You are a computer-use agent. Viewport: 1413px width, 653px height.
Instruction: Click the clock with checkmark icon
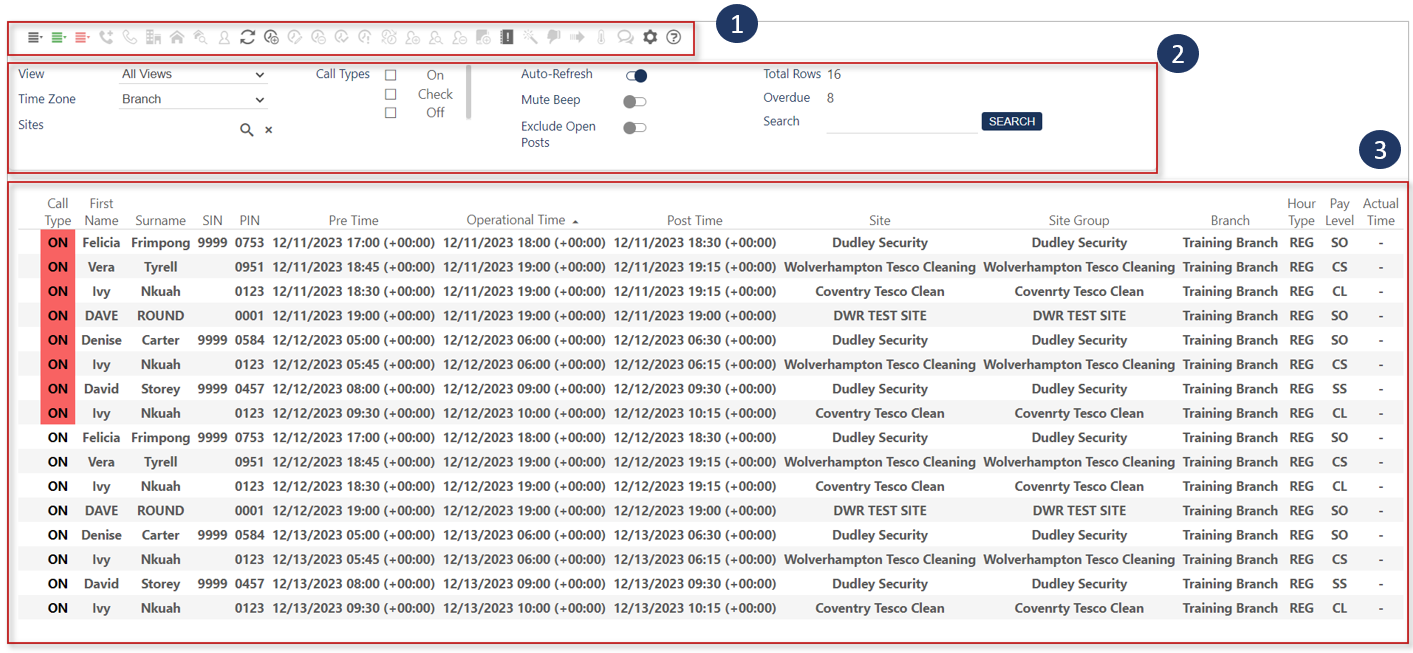pos(342,37)
